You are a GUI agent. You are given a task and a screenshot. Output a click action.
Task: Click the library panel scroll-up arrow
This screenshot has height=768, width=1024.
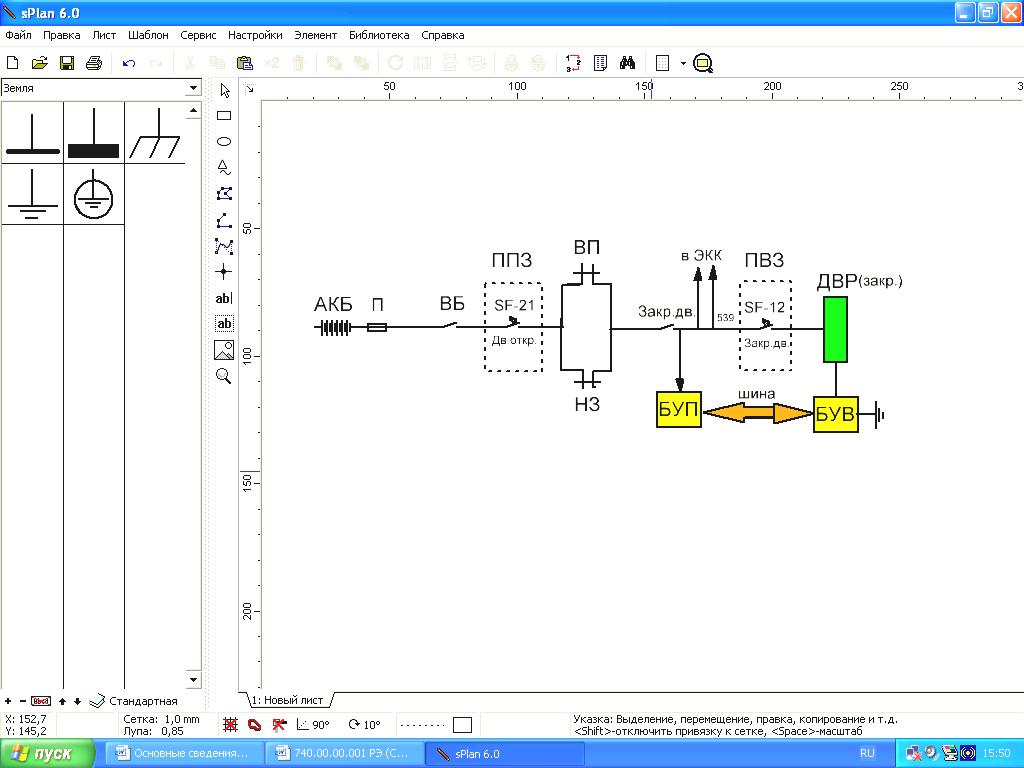pos(193,111)
